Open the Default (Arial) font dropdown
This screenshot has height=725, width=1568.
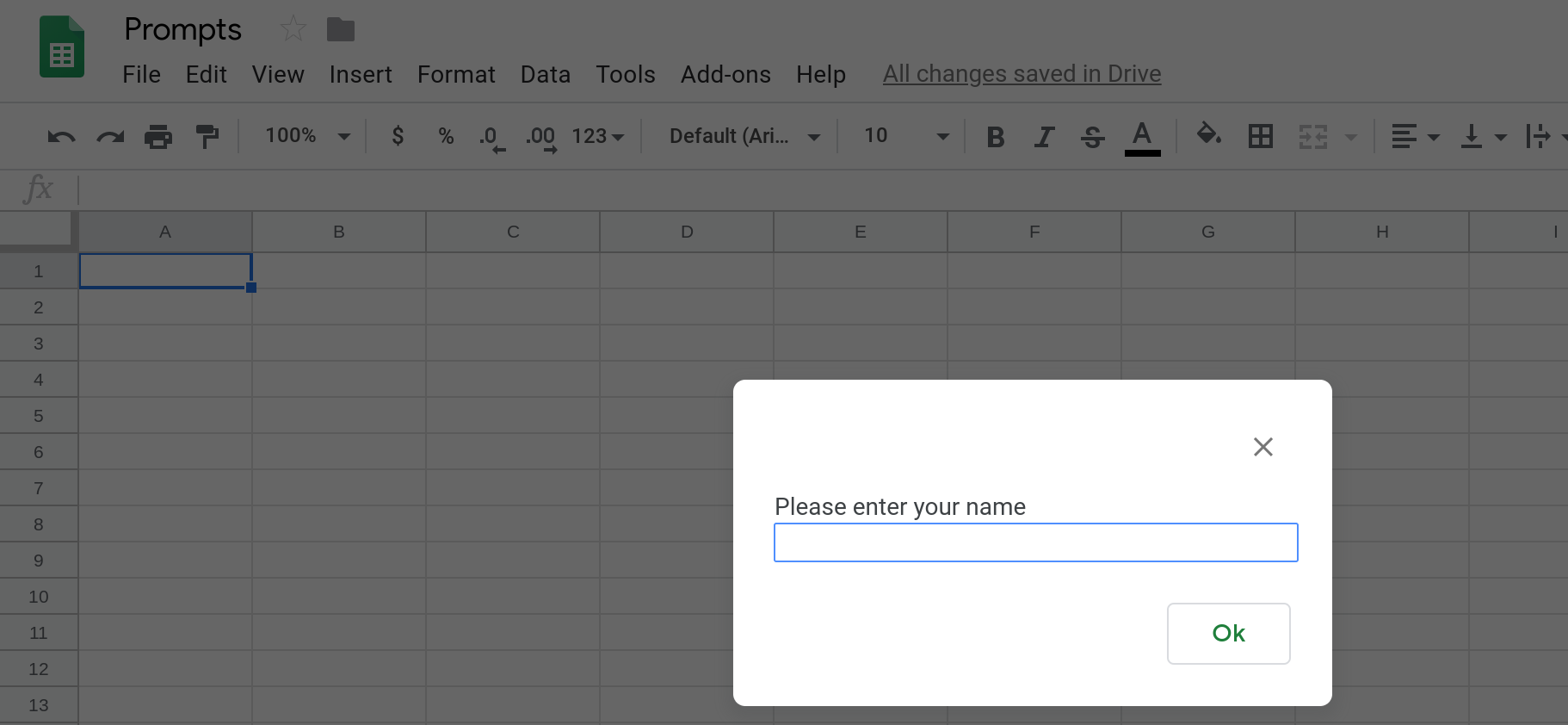[x=744, y=136]
